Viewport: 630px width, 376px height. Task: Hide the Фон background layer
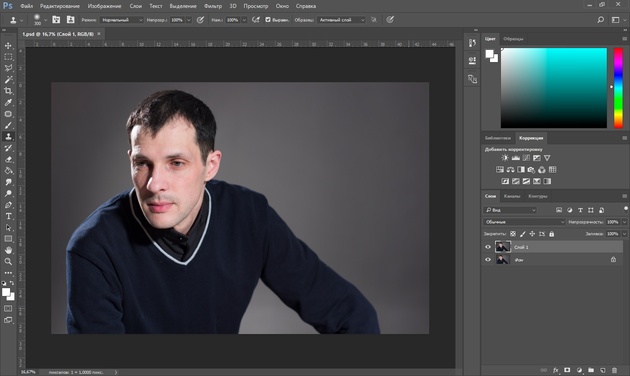click(x=488, y=260)
